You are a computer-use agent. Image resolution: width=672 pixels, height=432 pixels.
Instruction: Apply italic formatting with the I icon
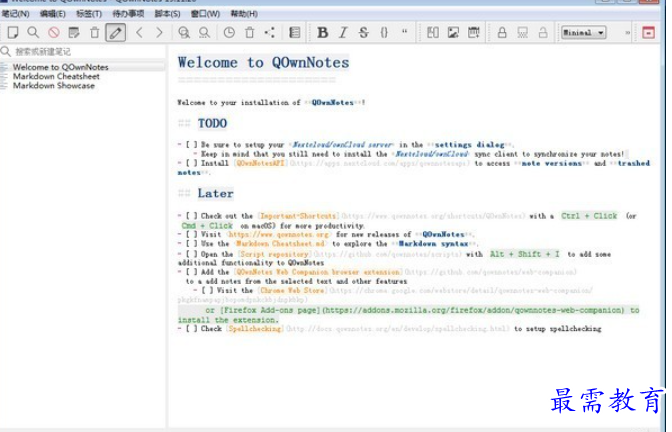coord(343,33)
